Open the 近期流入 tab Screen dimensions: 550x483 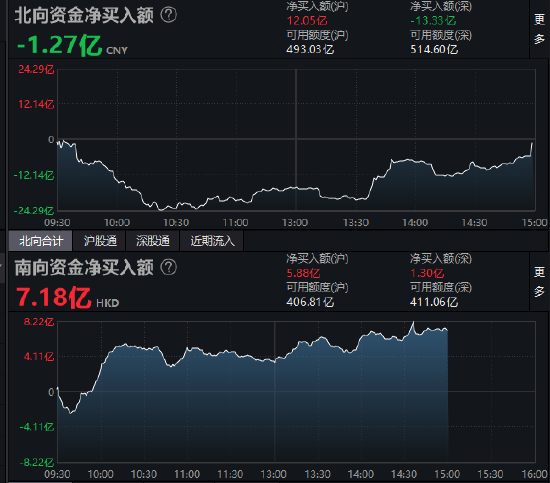click(212, 241)
